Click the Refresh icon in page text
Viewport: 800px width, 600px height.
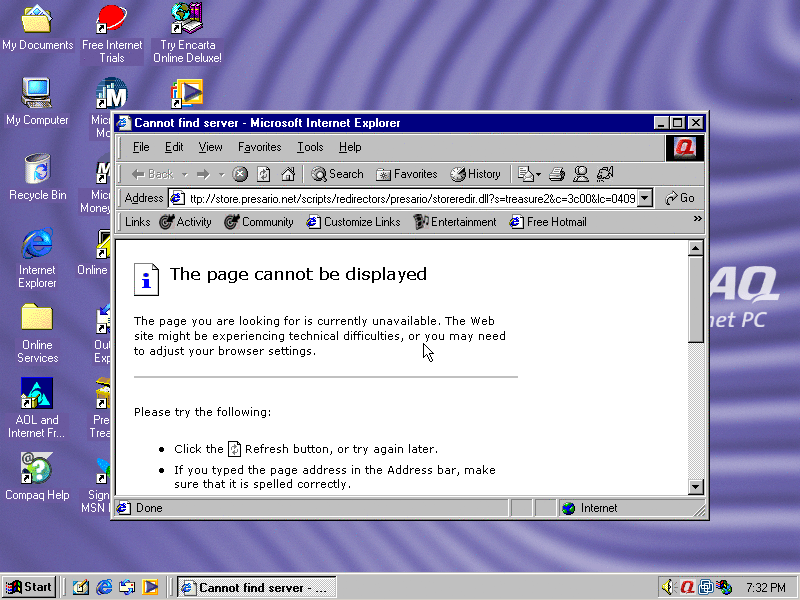tap(234, 449)
